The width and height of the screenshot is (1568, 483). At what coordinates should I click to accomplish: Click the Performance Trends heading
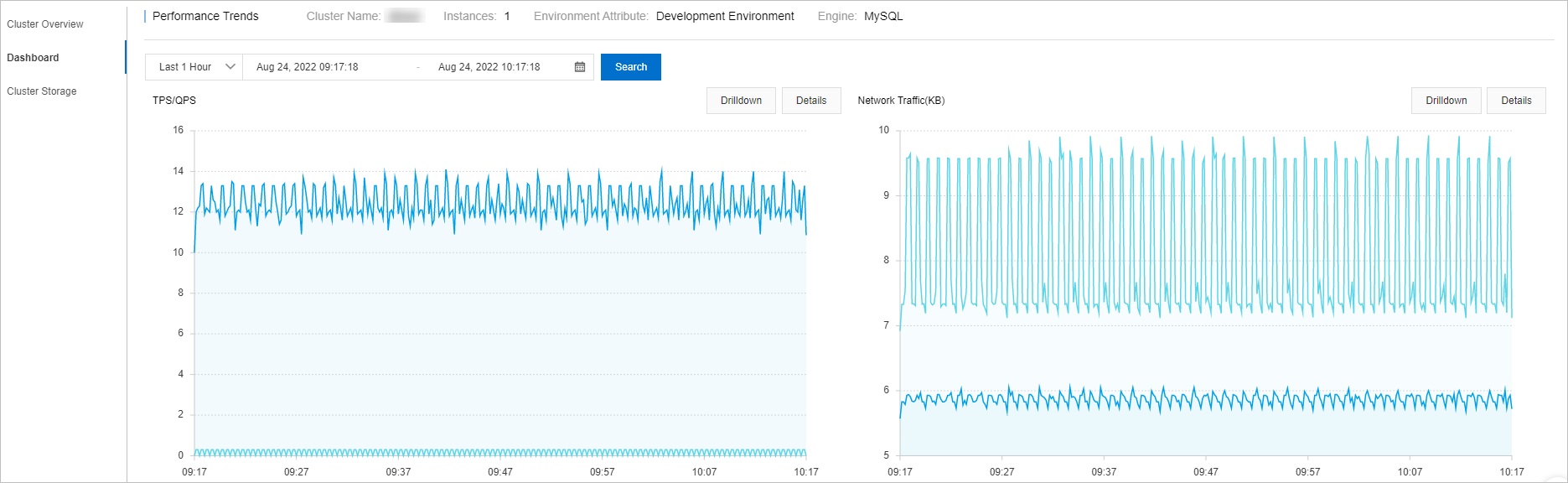(205, 16)
